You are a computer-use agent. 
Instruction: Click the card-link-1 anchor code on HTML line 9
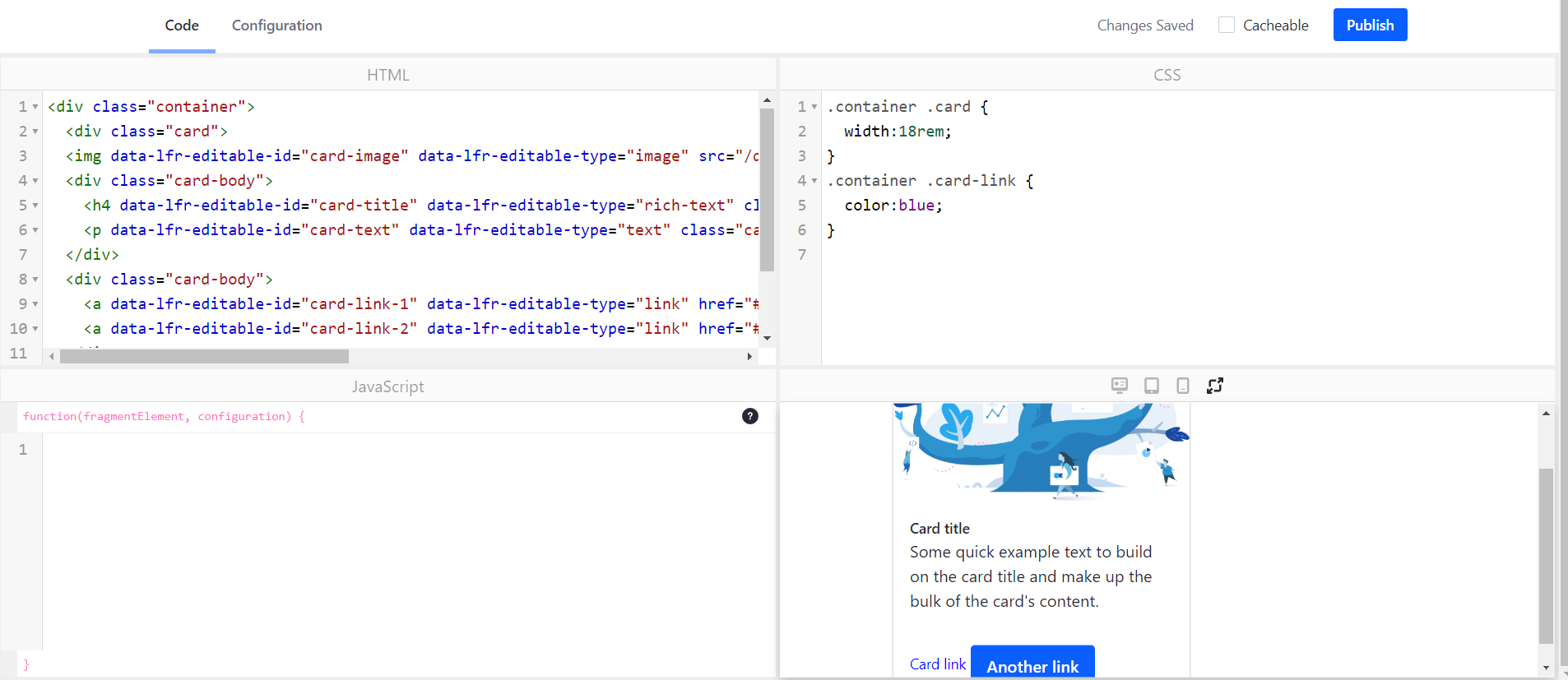tap(421, 304)
